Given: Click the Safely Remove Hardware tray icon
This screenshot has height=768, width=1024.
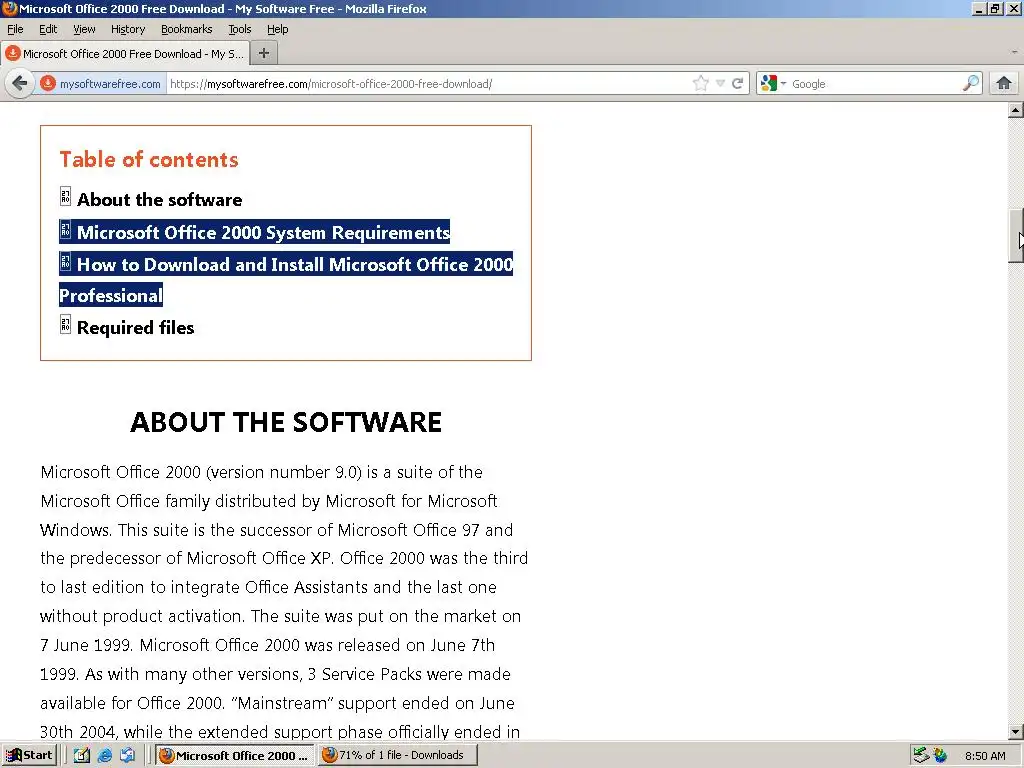Looking at the screenshot, I should point(921,756).
